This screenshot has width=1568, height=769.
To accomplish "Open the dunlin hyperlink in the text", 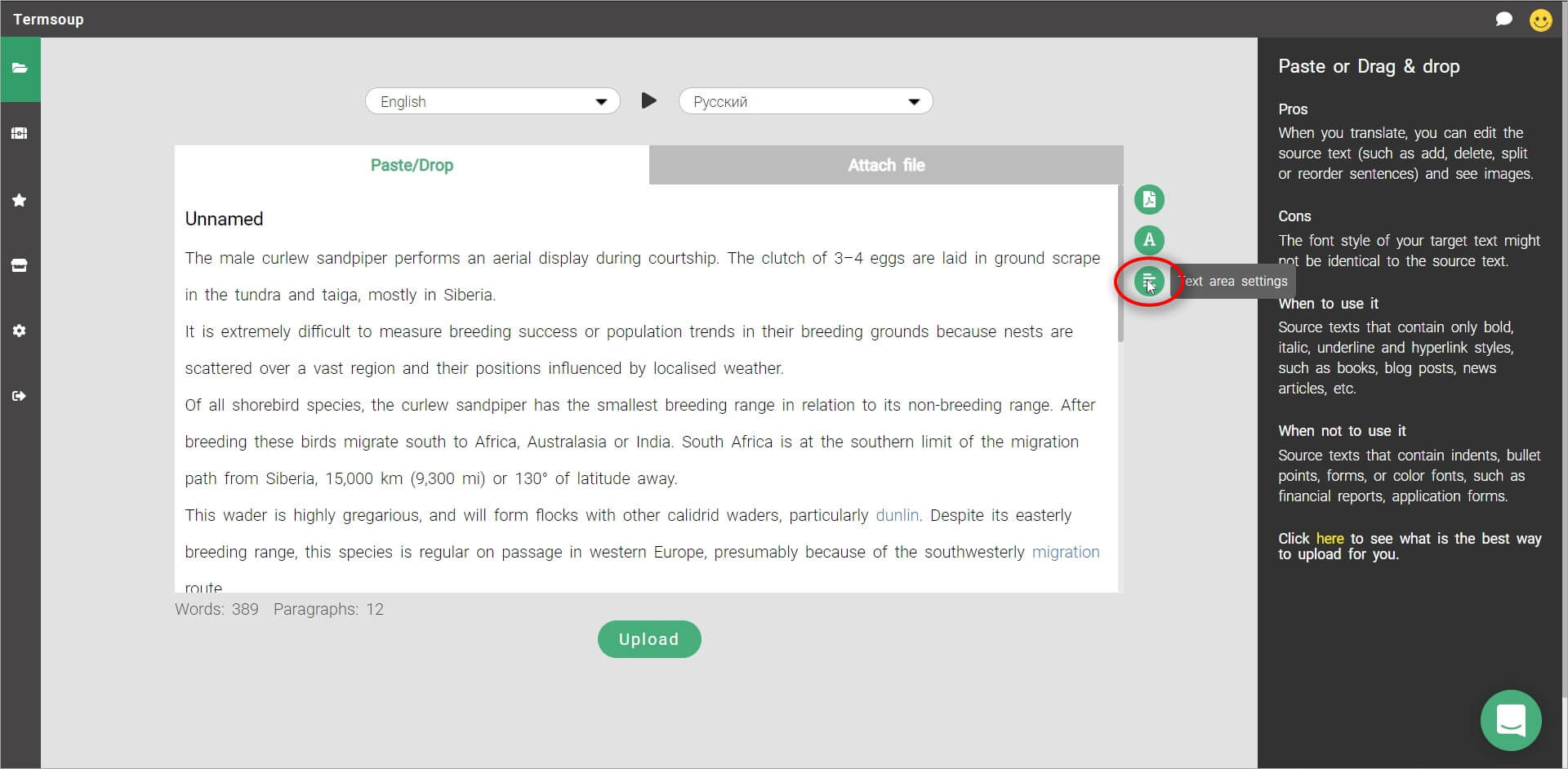I will point(896,515).
